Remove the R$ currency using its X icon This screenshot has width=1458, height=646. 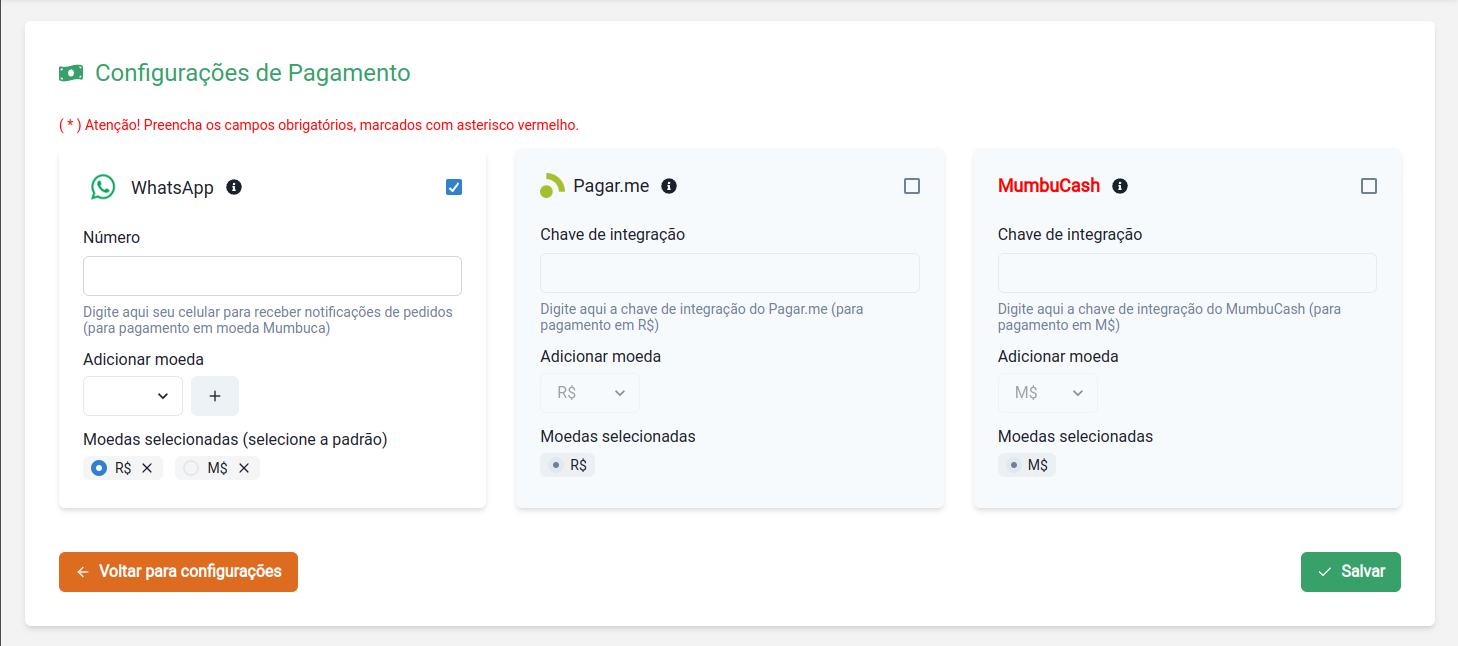tap(146, 467)
